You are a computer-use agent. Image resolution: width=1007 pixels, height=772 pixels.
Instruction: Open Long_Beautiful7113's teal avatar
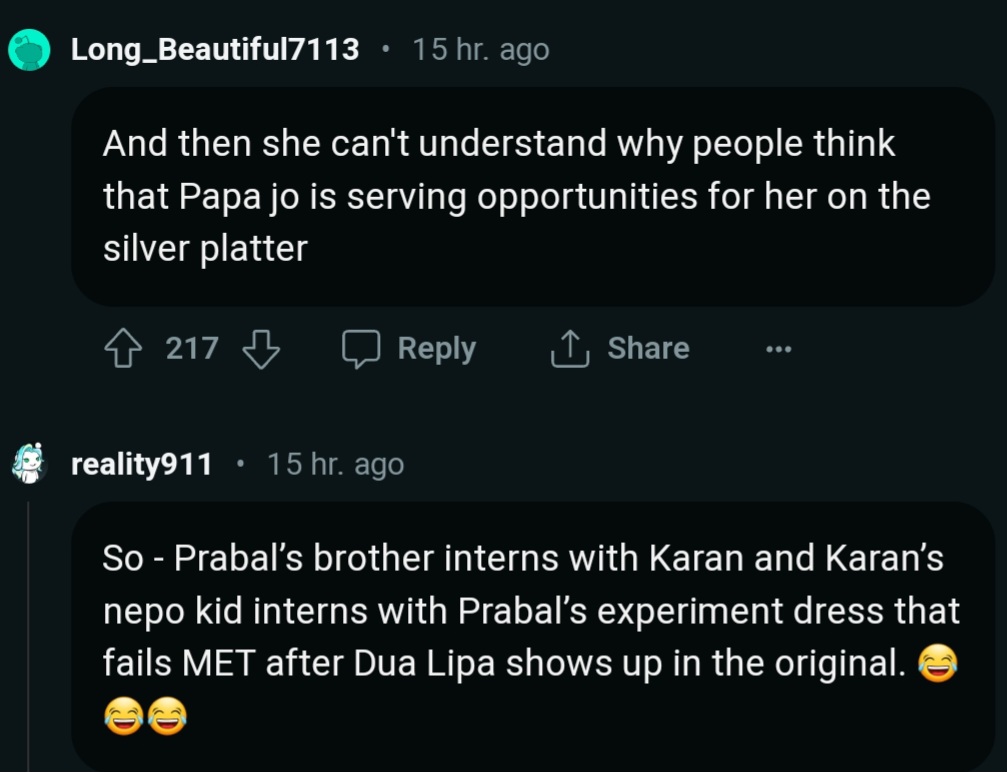click(30, 49)
